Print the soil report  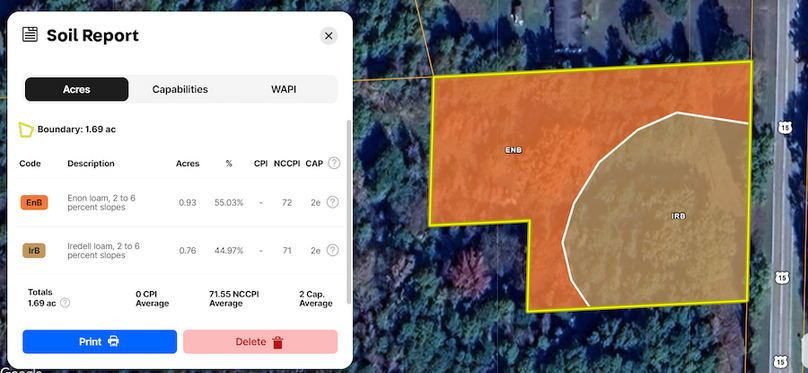click(99, 342)
